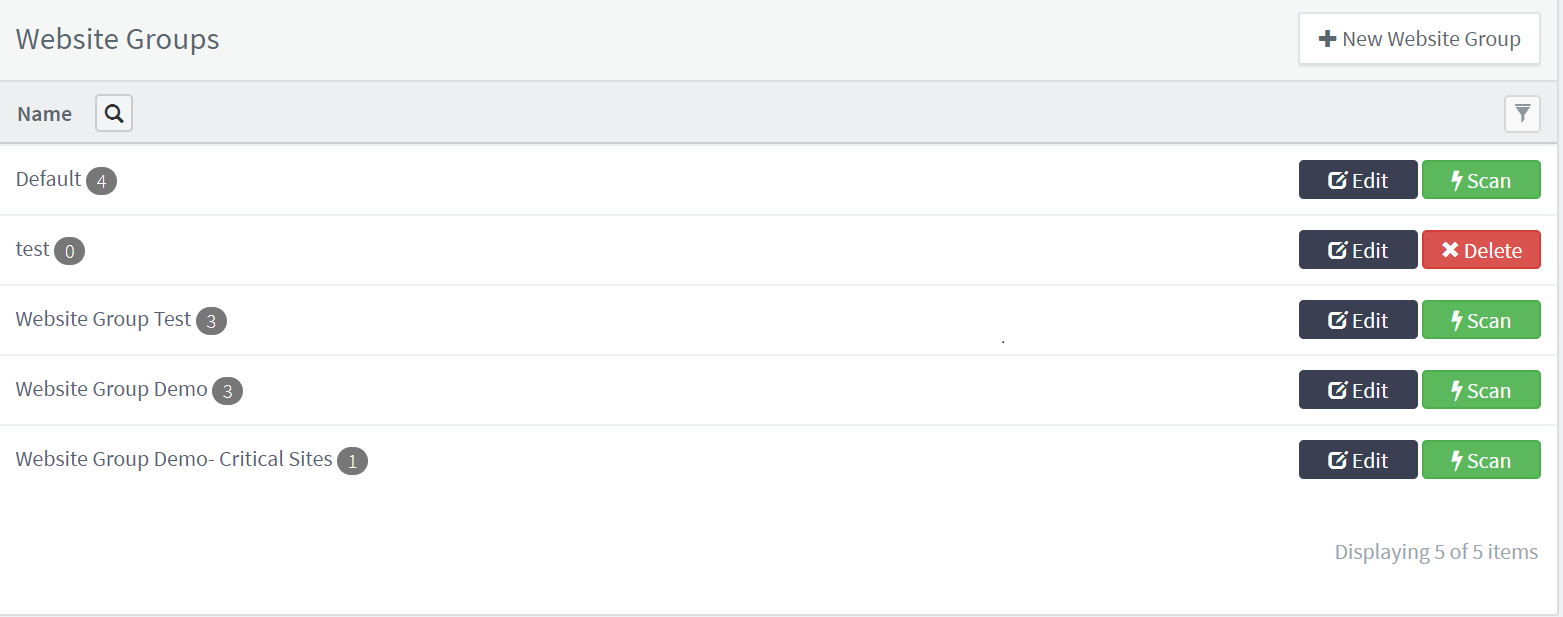The width and height of the screenshot is (1563, 617).
Task: Start scan for Website Group Demo
Action: tap(1481, 390)
